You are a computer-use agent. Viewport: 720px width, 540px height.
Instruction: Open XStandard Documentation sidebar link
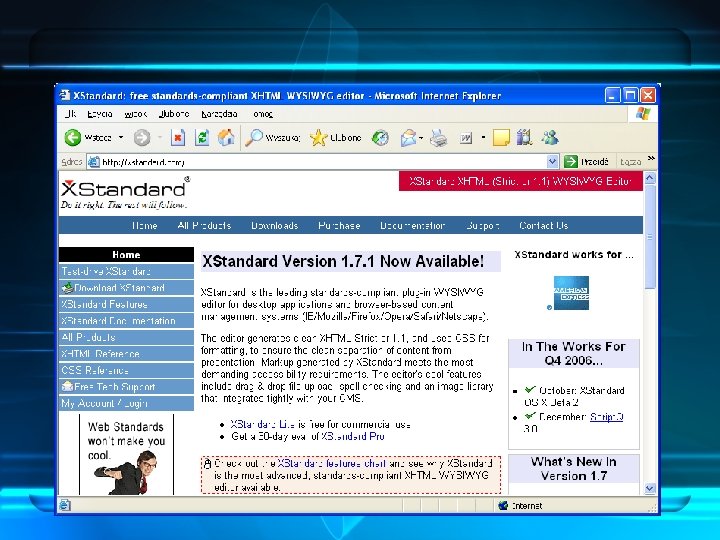click(x=126, y=321)
